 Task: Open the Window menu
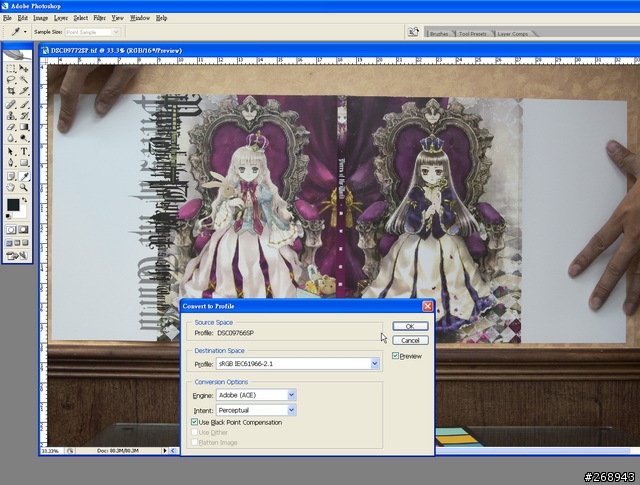[140, 18]
